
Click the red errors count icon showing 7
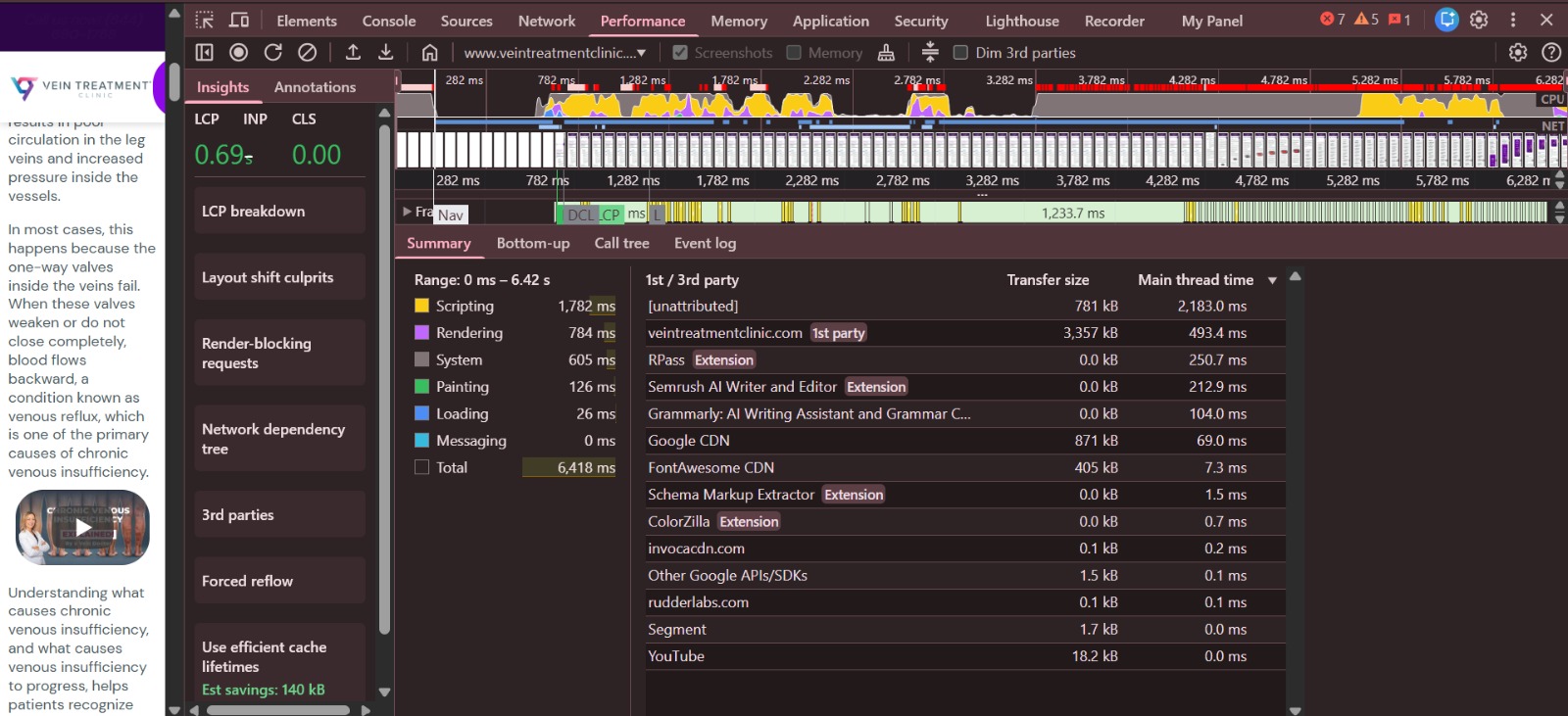(x=1333, y=20)
